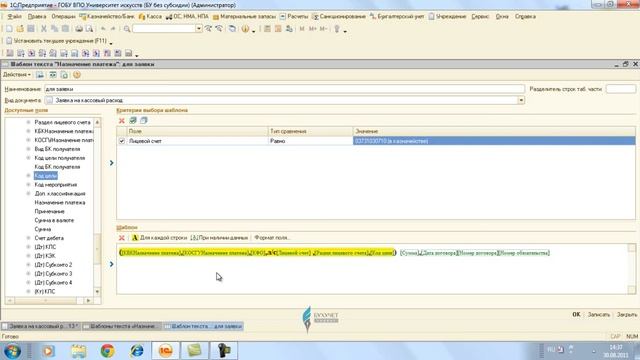Click the uncheck-all icon above criteria table

[144, 120]
